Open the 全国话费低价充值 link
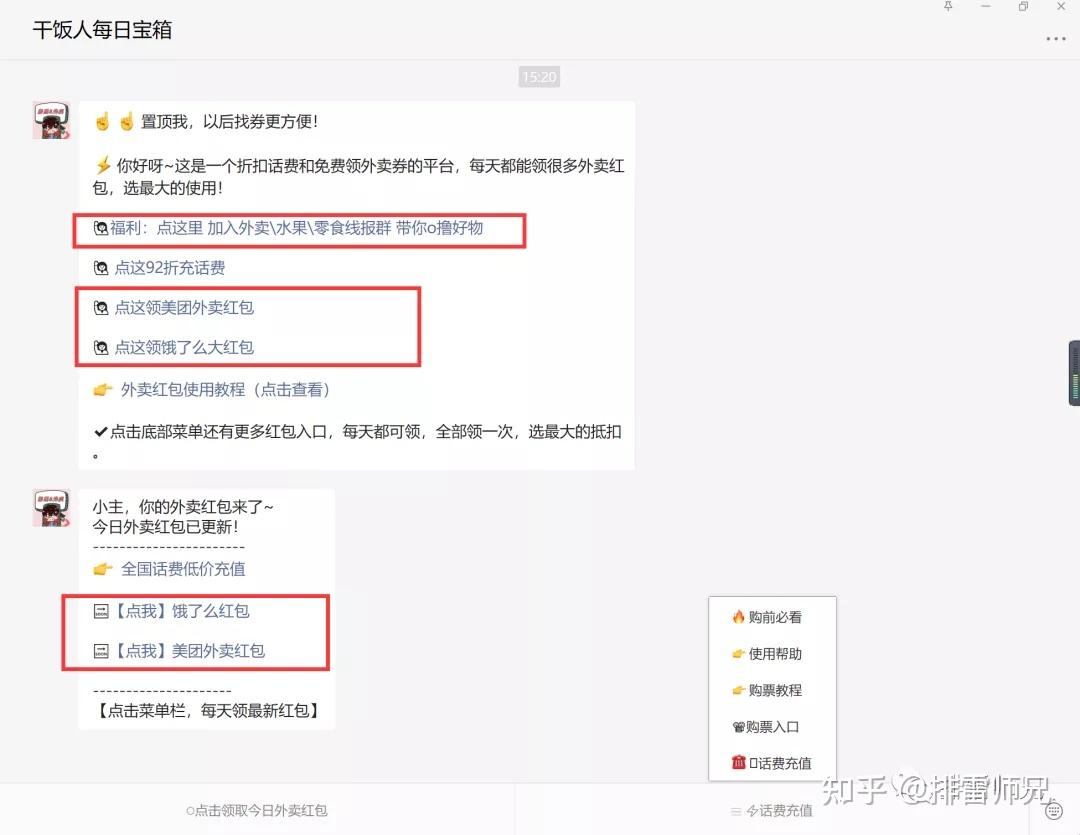 (183, 569)
